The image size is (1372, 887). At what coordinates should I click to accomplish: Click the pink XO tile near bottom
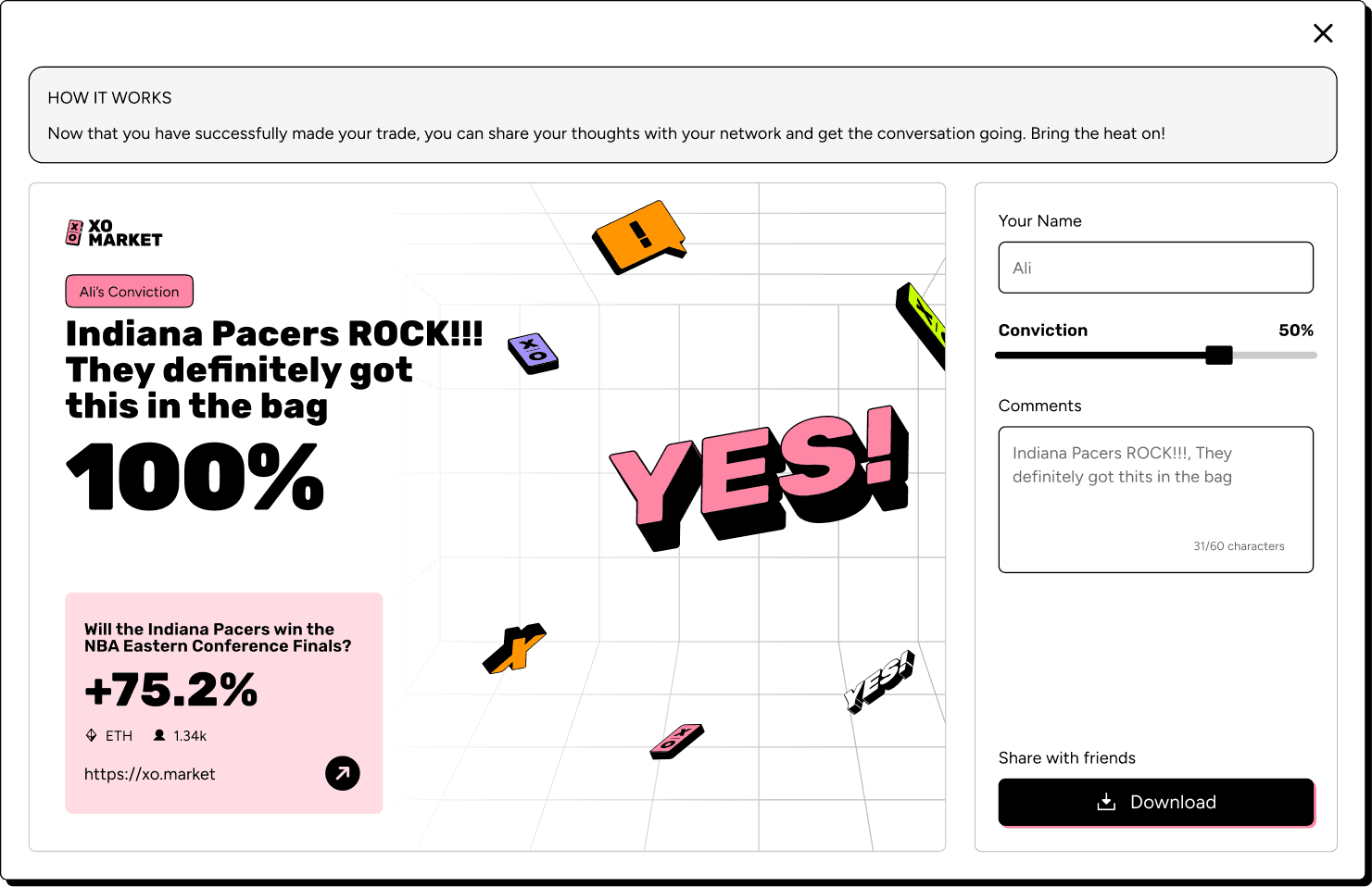point(677,742)
